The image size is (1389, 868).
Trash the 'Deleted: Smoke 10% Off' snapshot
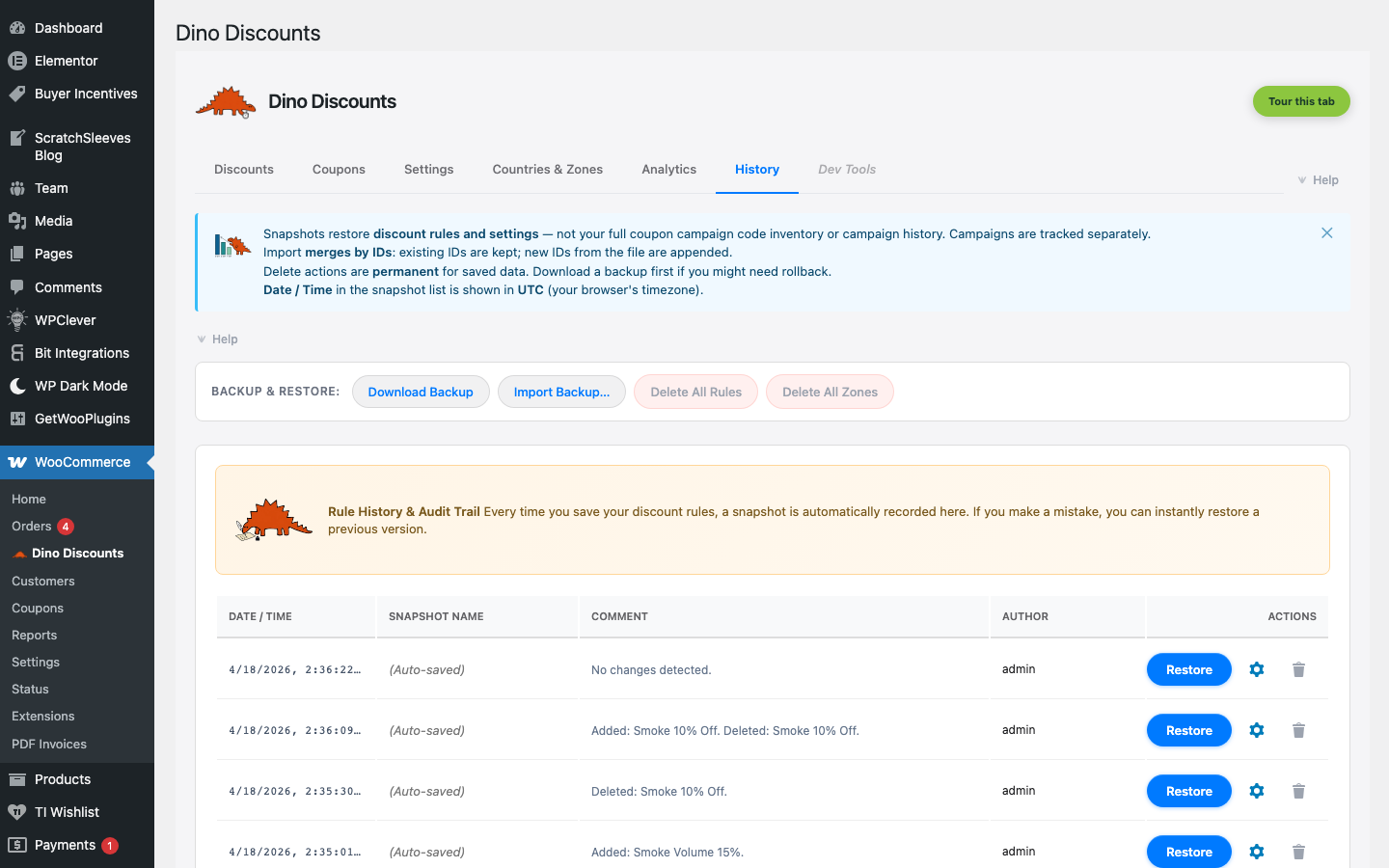coord(1298,791)
